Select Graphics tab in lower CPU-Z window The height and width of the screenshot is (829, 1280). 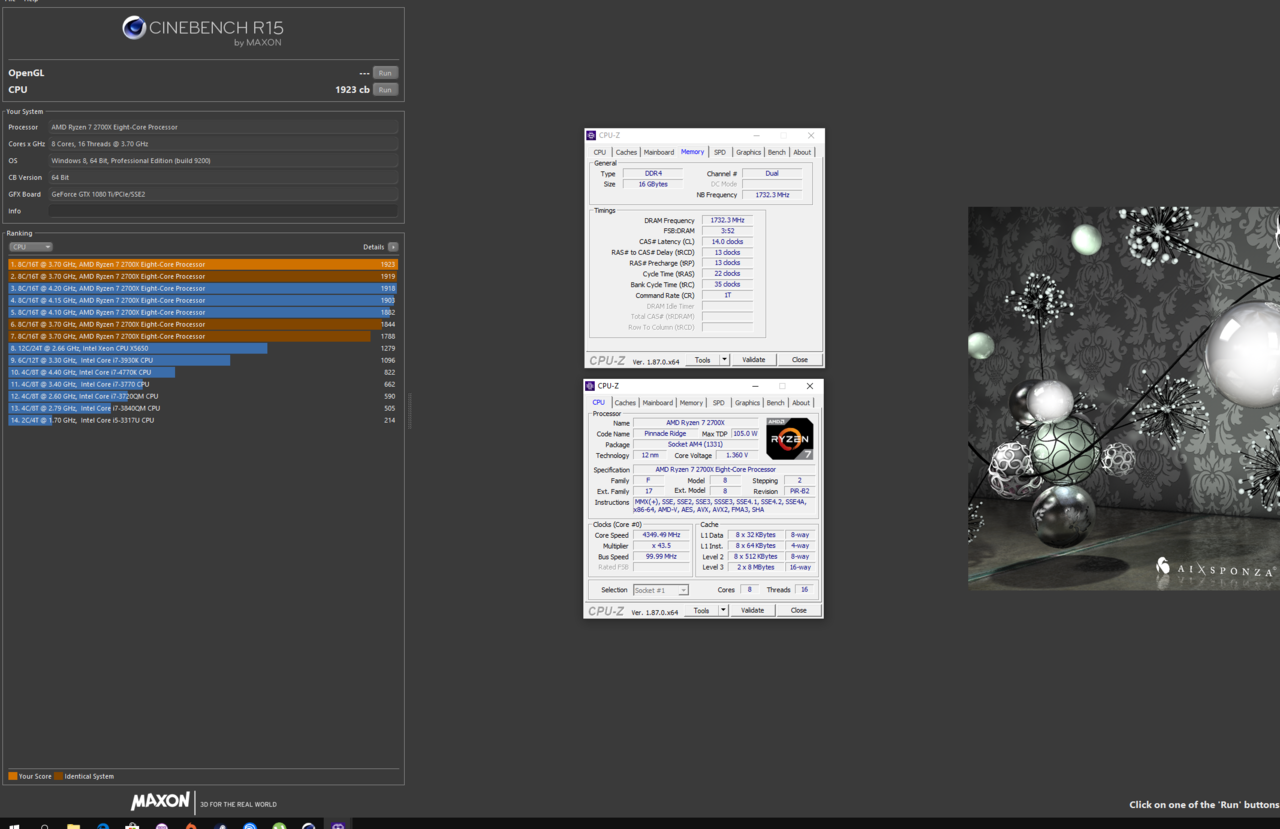[x=748, y=403]
